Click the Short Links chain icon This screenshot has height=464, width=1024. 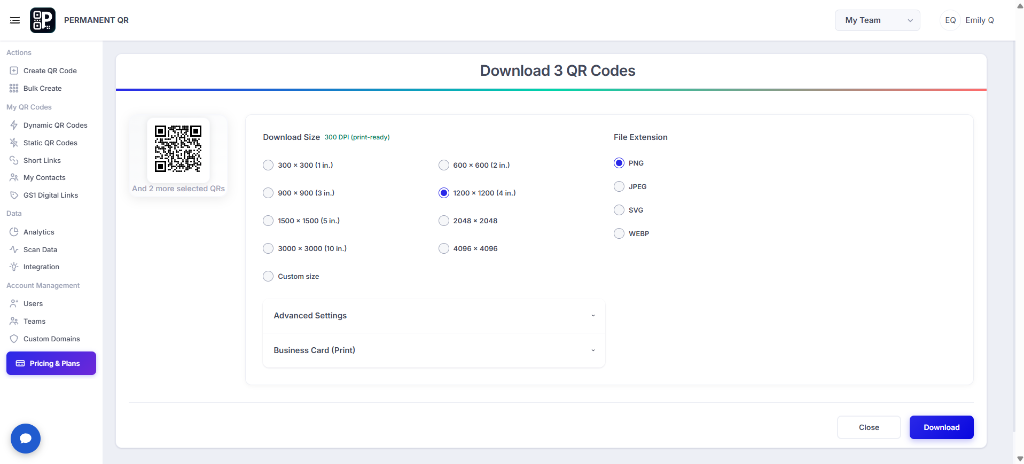14,160
